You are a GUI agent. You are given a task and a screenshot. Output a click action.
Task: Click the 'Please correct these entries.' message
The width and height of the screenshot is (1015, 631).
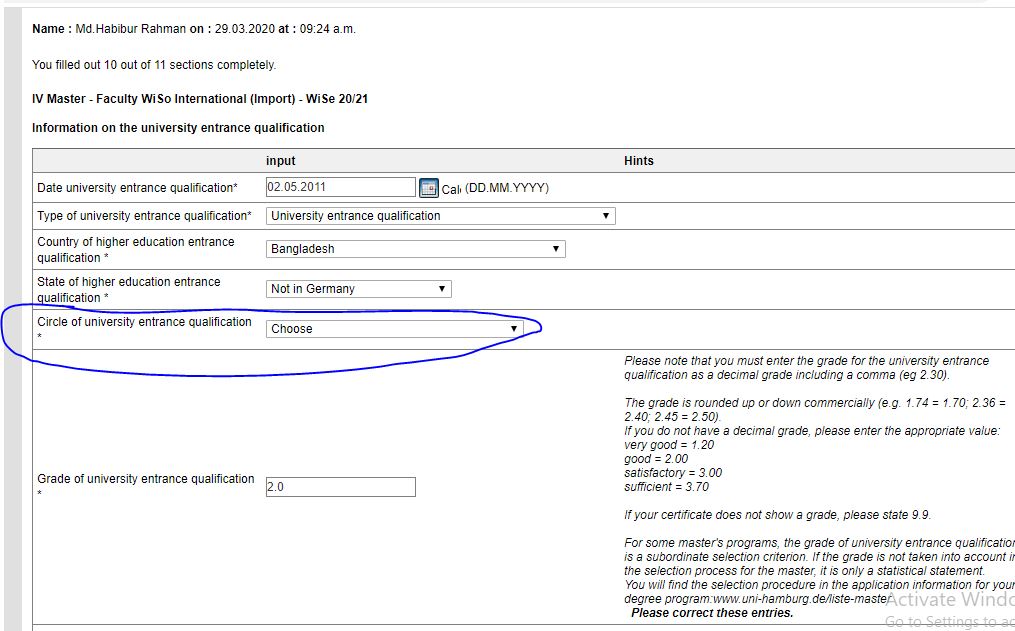point(711,613)
